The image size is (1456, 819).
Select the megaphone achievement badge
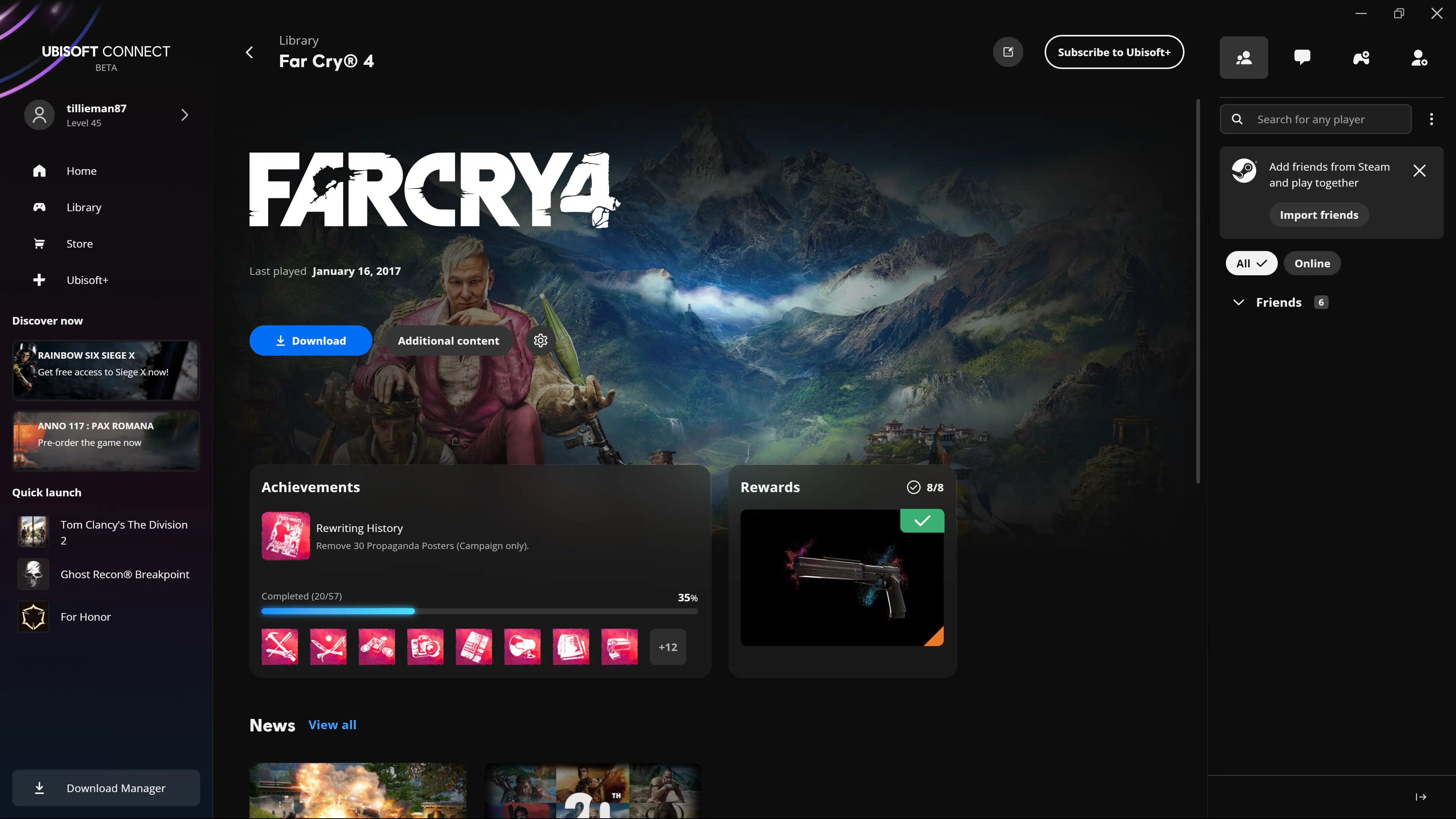tap(522, 646)
